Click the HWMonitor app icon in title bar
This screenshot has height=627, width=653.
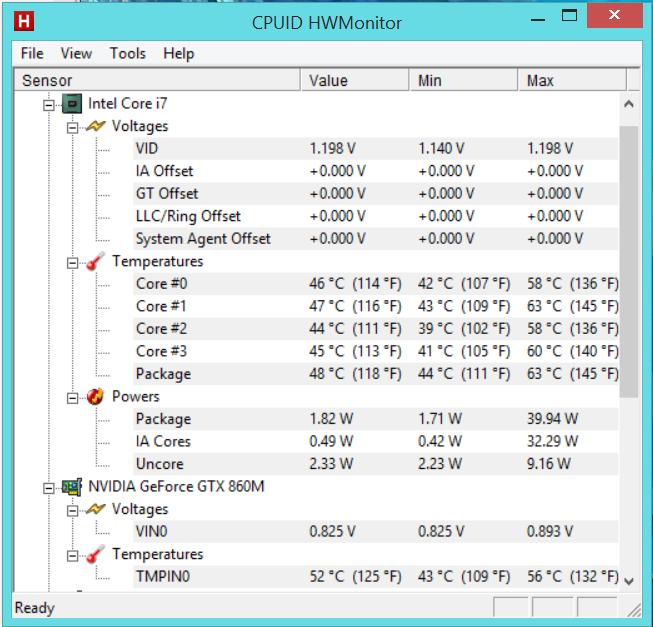(x=24, y=21)
